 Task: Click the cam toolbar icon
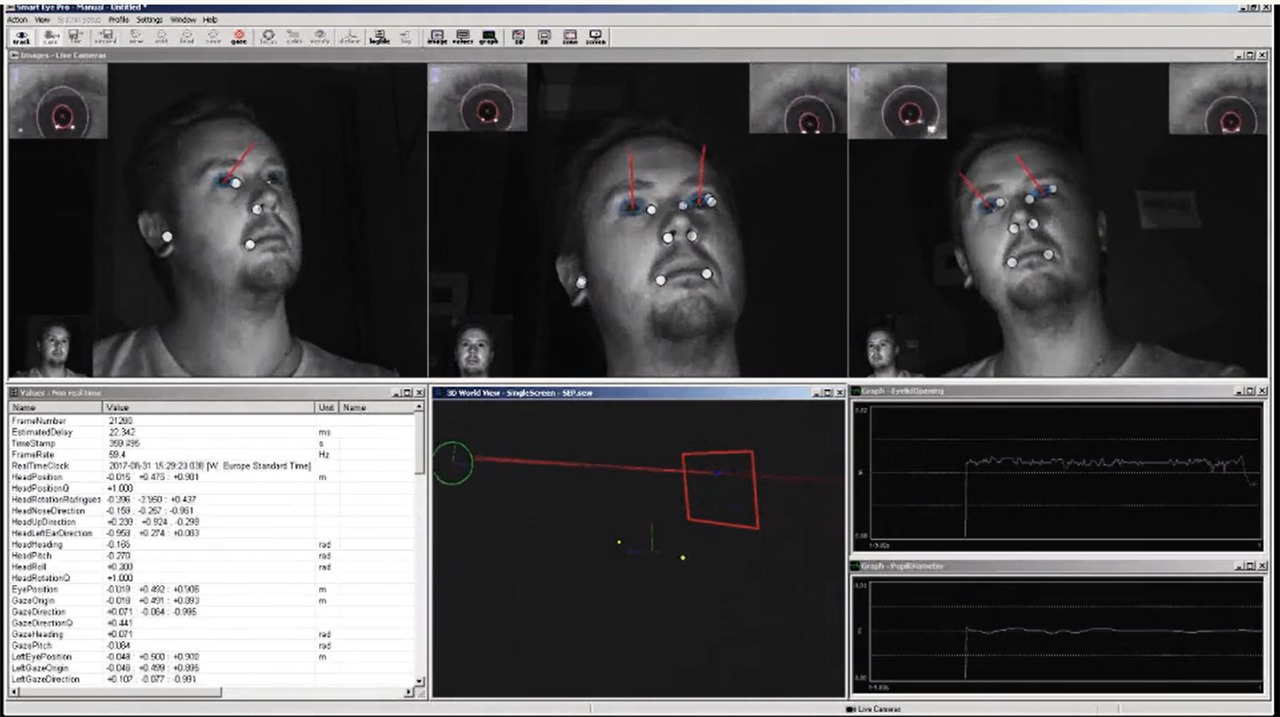pos(49,37)
